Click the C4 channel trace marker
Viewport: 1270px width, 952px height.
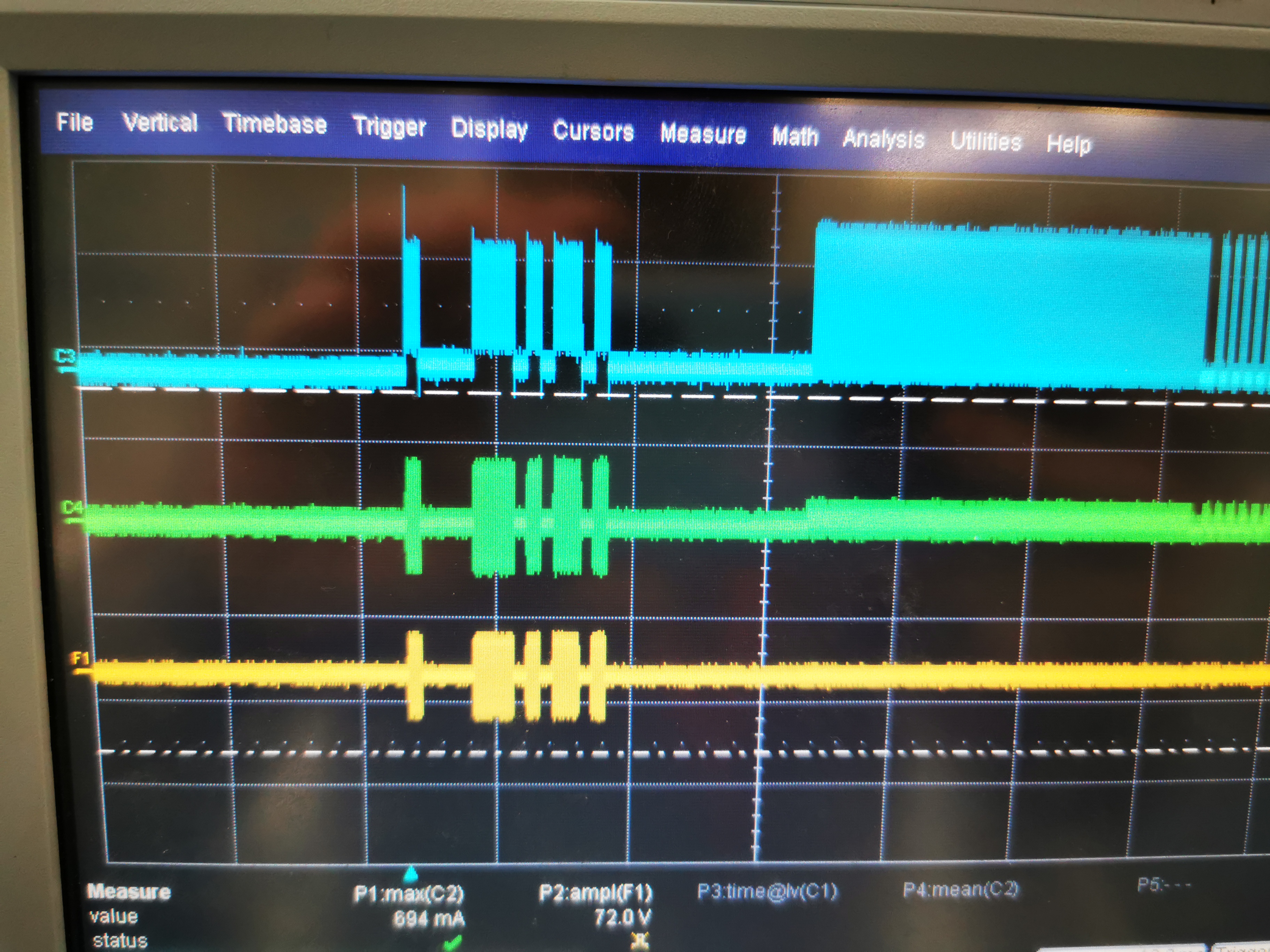coord(72,508)
